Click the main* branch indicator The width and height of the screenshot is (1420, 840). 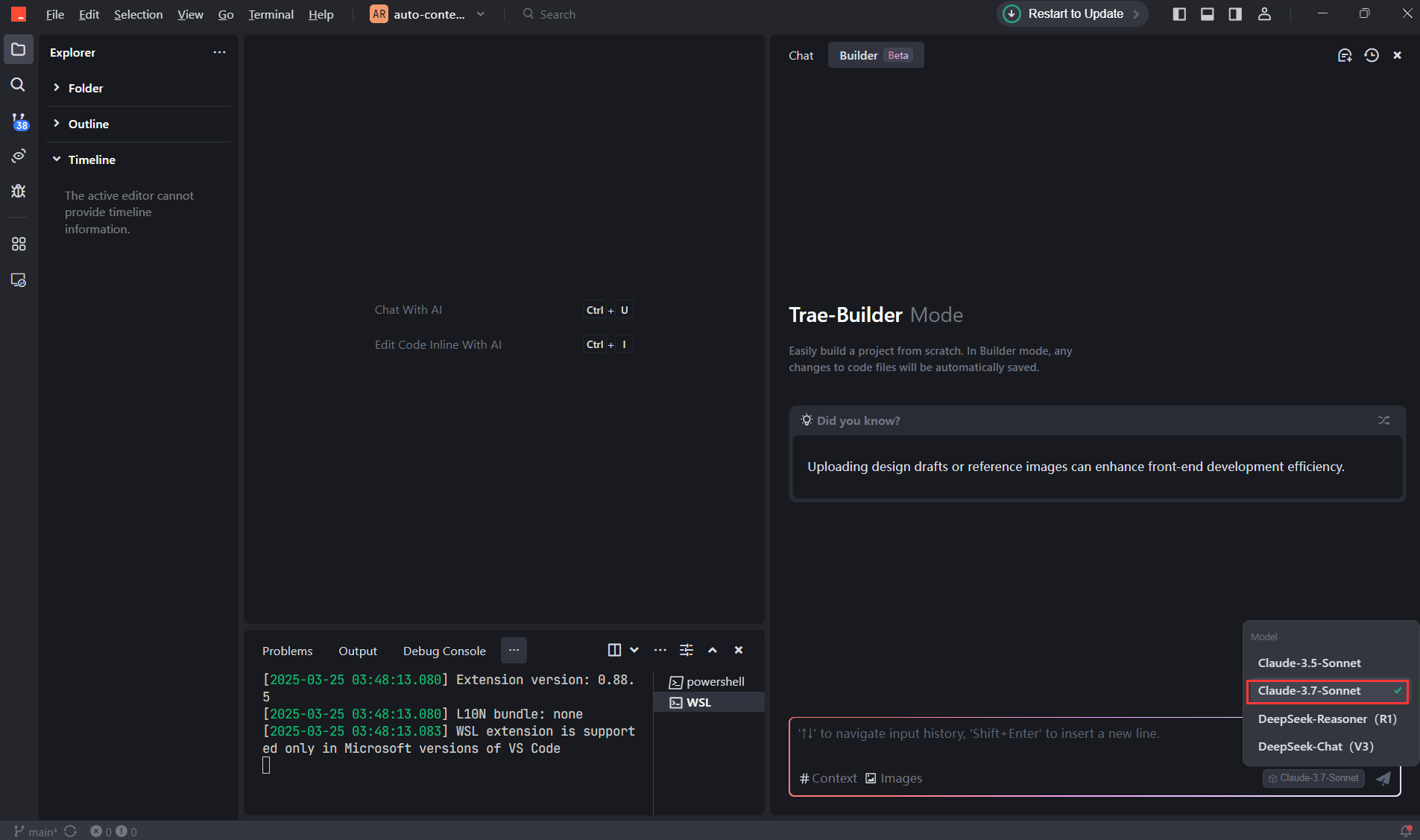36,831
